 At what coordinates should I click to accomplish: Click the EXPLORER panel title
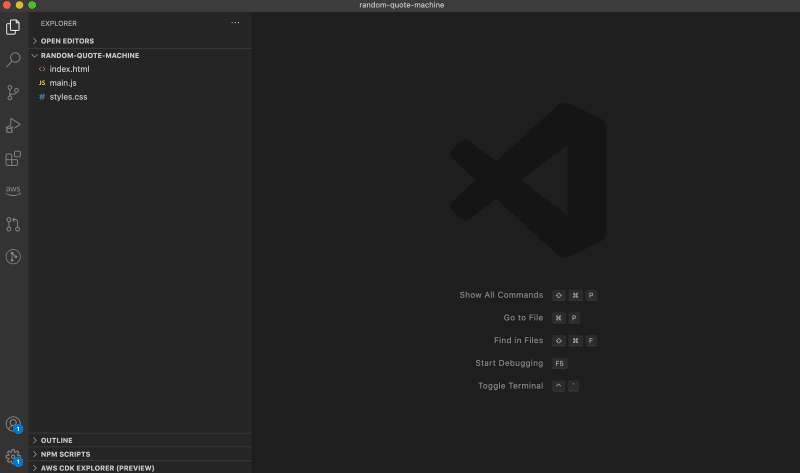tap(59, 23)
